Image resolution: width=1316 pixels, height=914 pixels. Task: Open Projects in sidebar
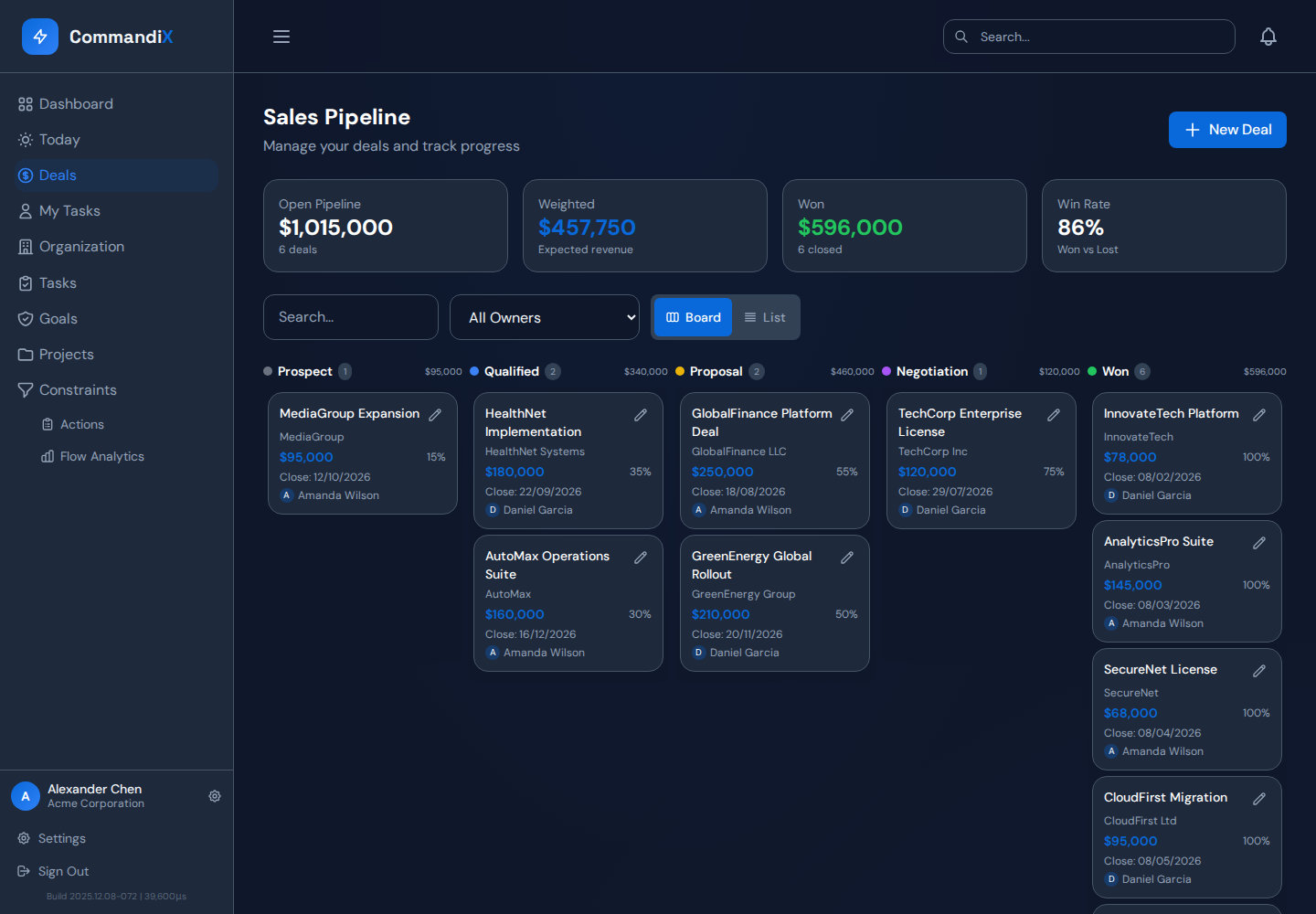coord(117,355)
